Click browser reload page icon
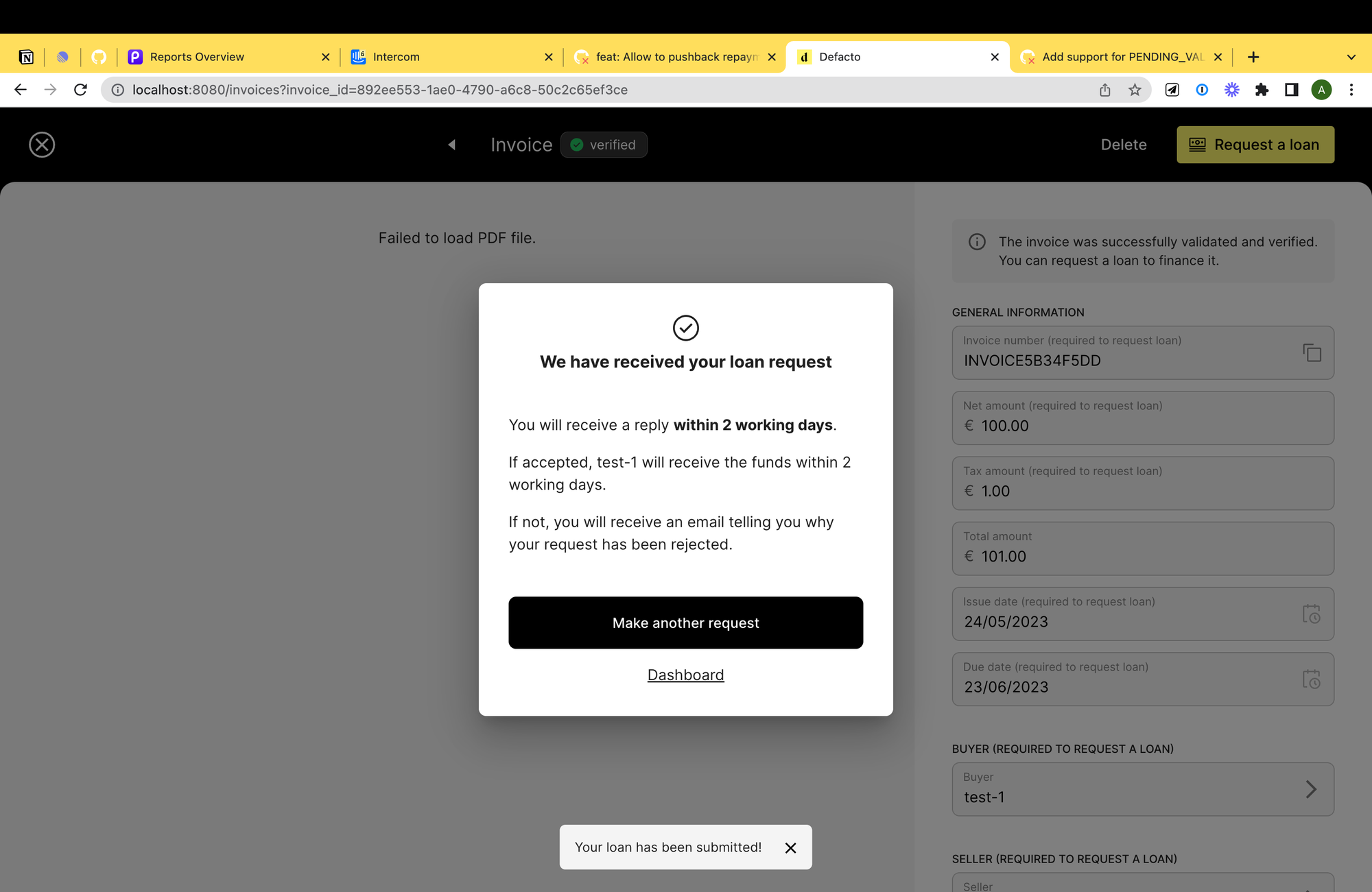The width and height of the screenshot is (1372, 892). [x=80, y=90]
